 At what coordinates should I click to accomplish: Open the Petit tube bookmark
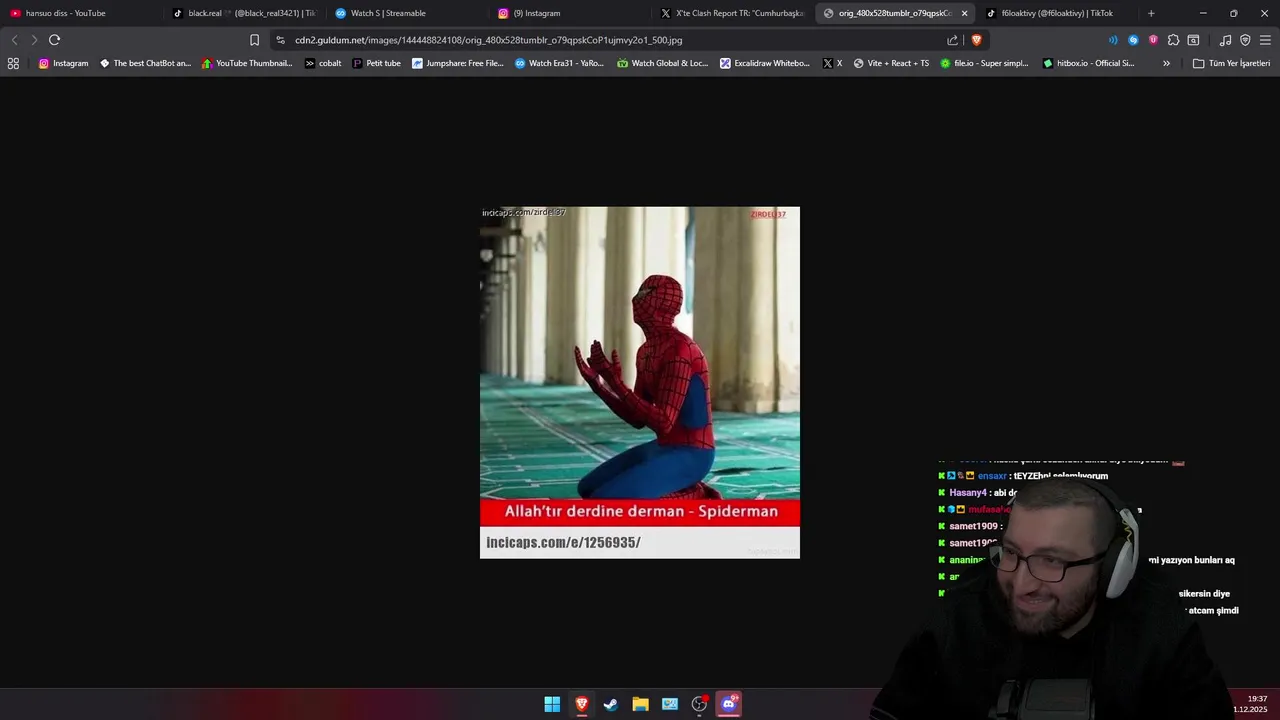376,63
